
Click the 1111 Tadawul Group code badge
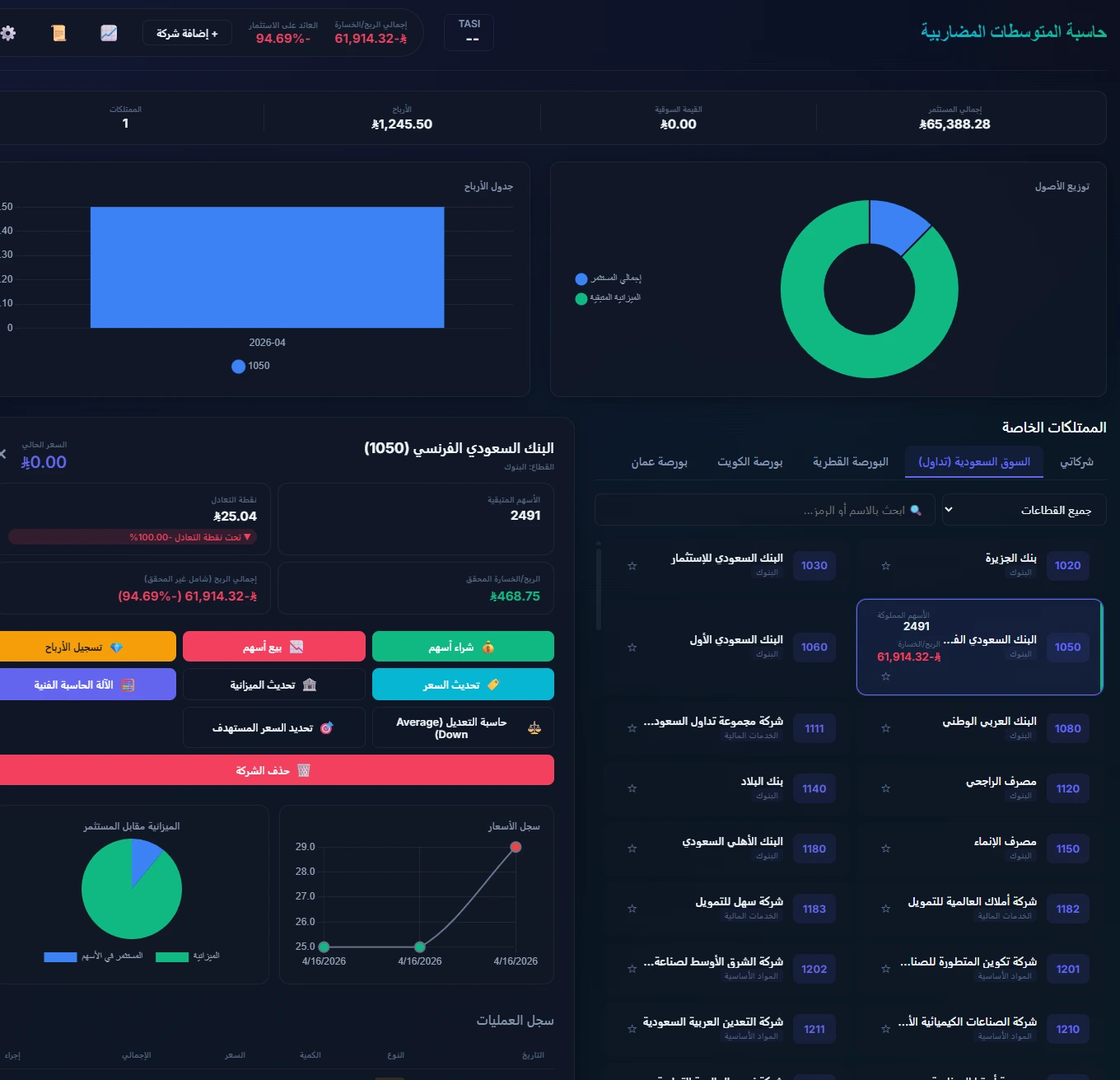click(814, 729)
